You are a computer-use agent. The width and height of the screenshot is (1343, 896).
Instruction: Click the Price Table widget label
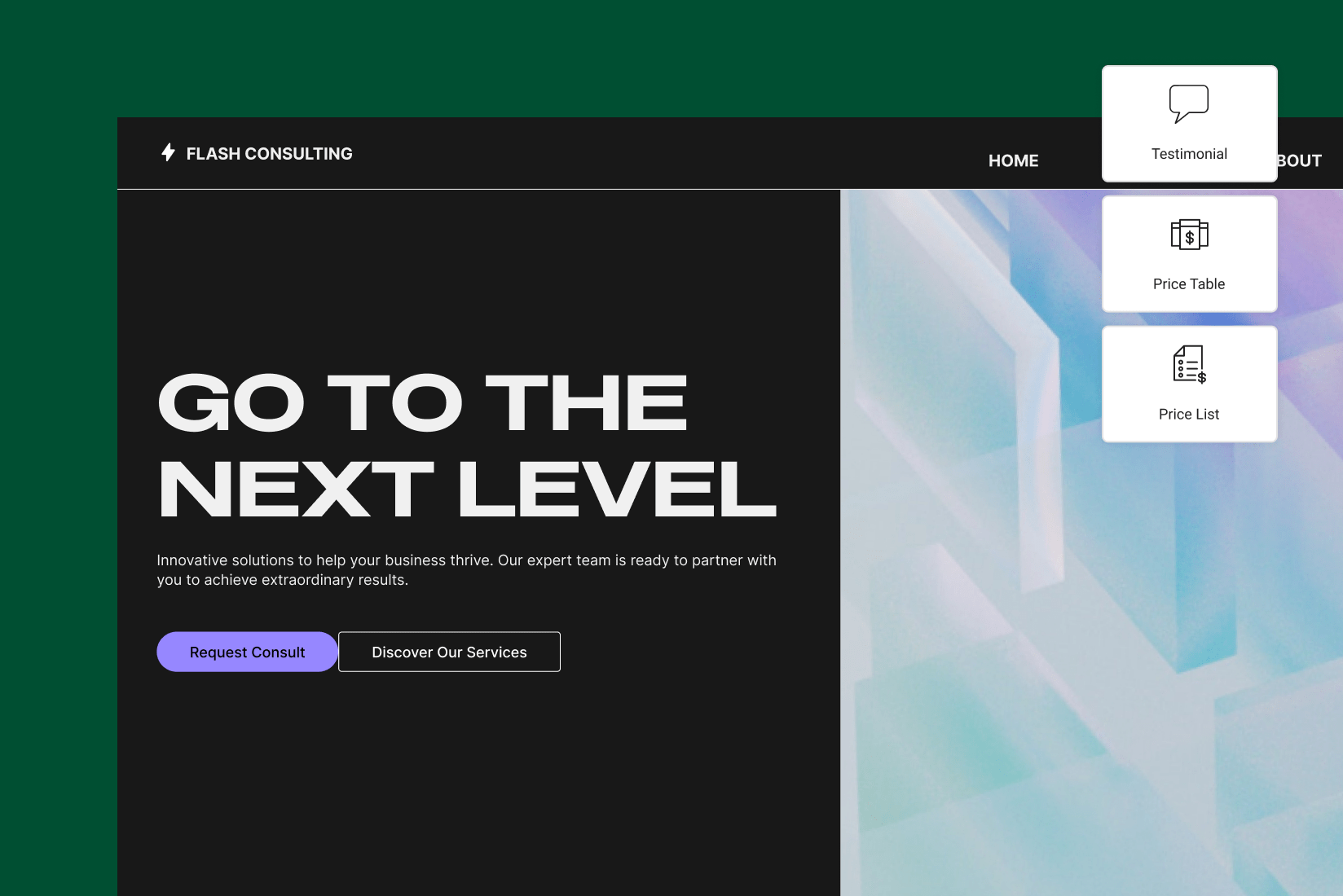(x=1189, y=284)
